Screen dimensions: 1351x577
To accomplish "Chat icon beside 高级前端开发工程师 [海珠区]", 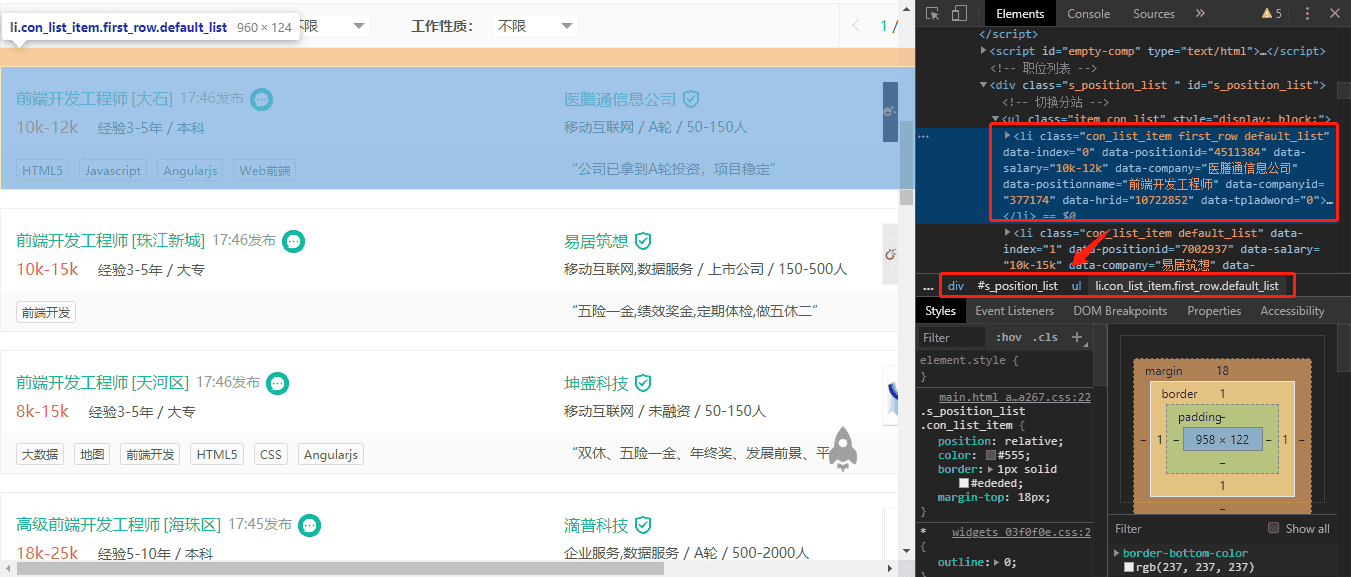I will coord(309,525).
